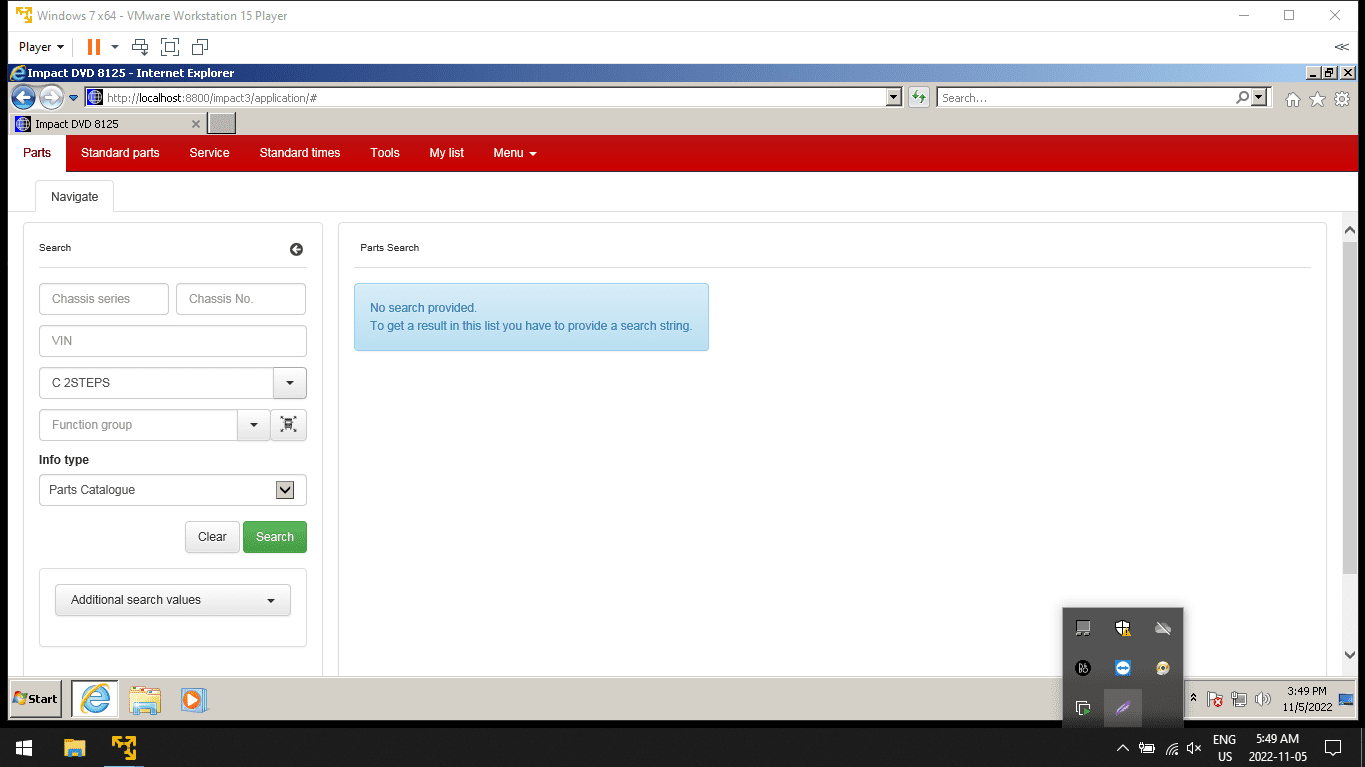Switch VMware to Unity mode
1365x767 pixels.
(x=200, y=47)
